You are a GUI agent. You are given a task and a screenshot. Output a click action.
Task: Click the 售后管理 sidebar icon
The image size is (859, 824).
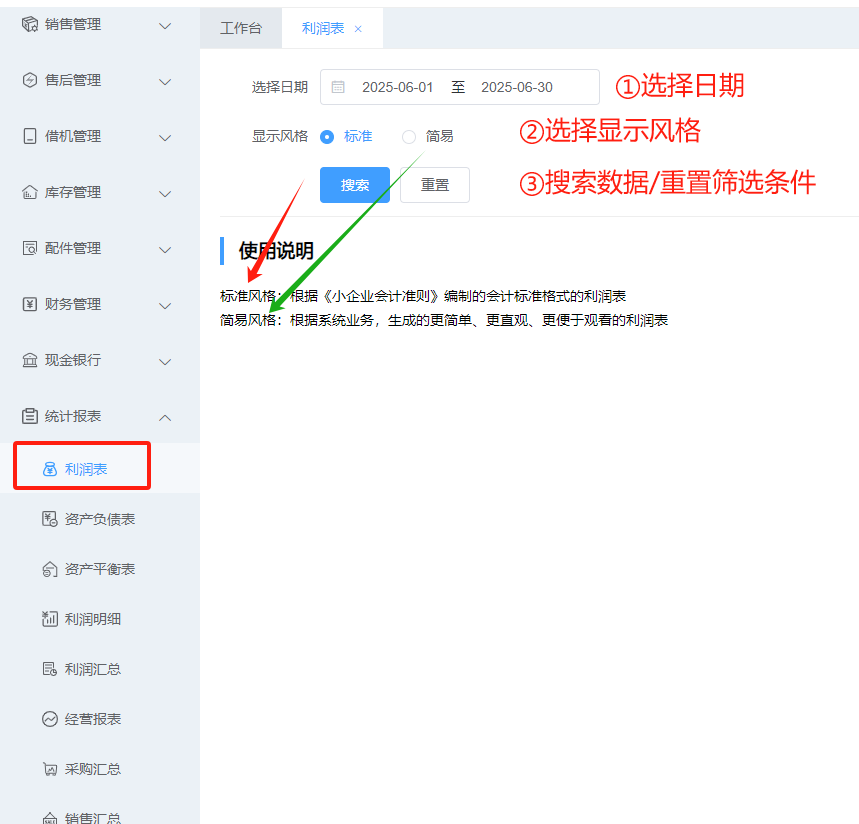[x=30, y=80]
